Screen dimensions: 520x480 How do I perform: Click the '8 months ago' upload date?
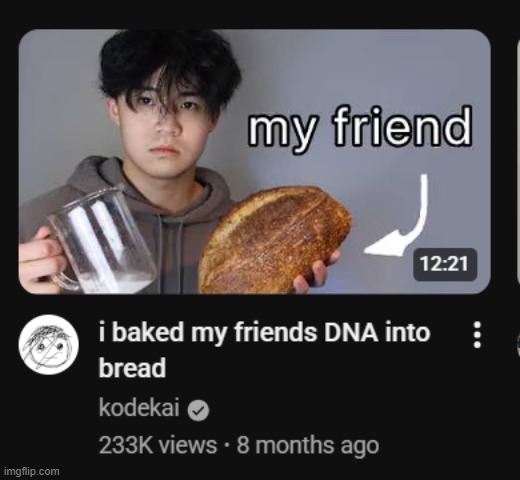(308, 445)
